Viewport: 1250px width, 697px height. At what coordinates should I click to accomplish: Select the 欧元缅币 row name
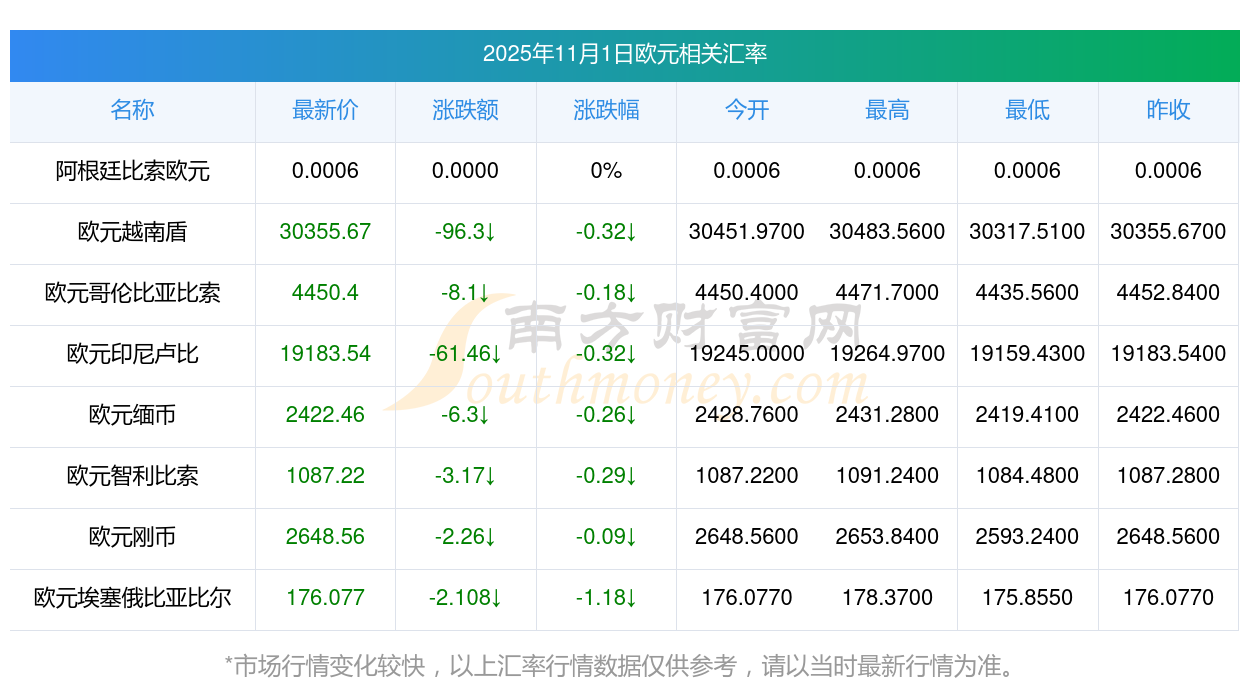[132, 415]
